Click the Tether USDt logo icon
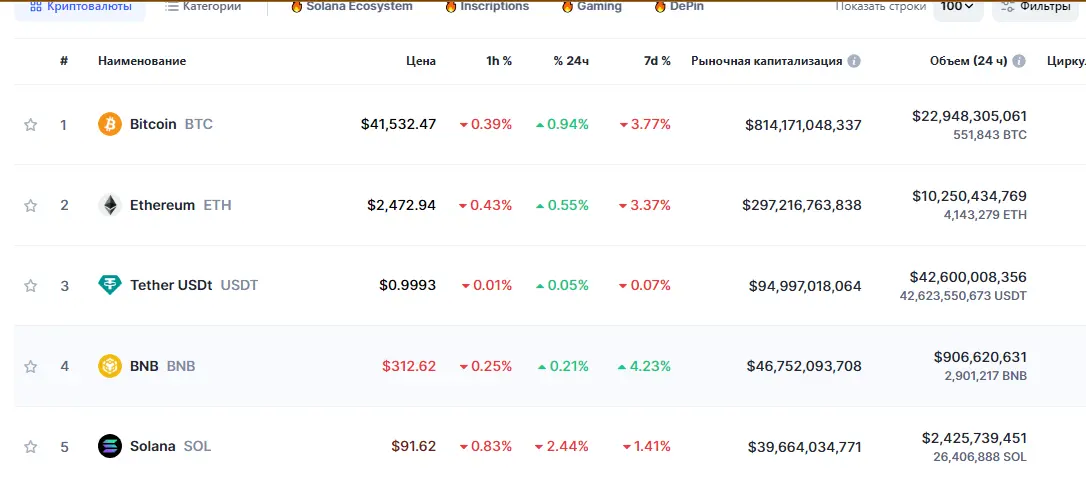Image resolution: width=1086 pixels, height=485 pixels. (x=110, y=285)
